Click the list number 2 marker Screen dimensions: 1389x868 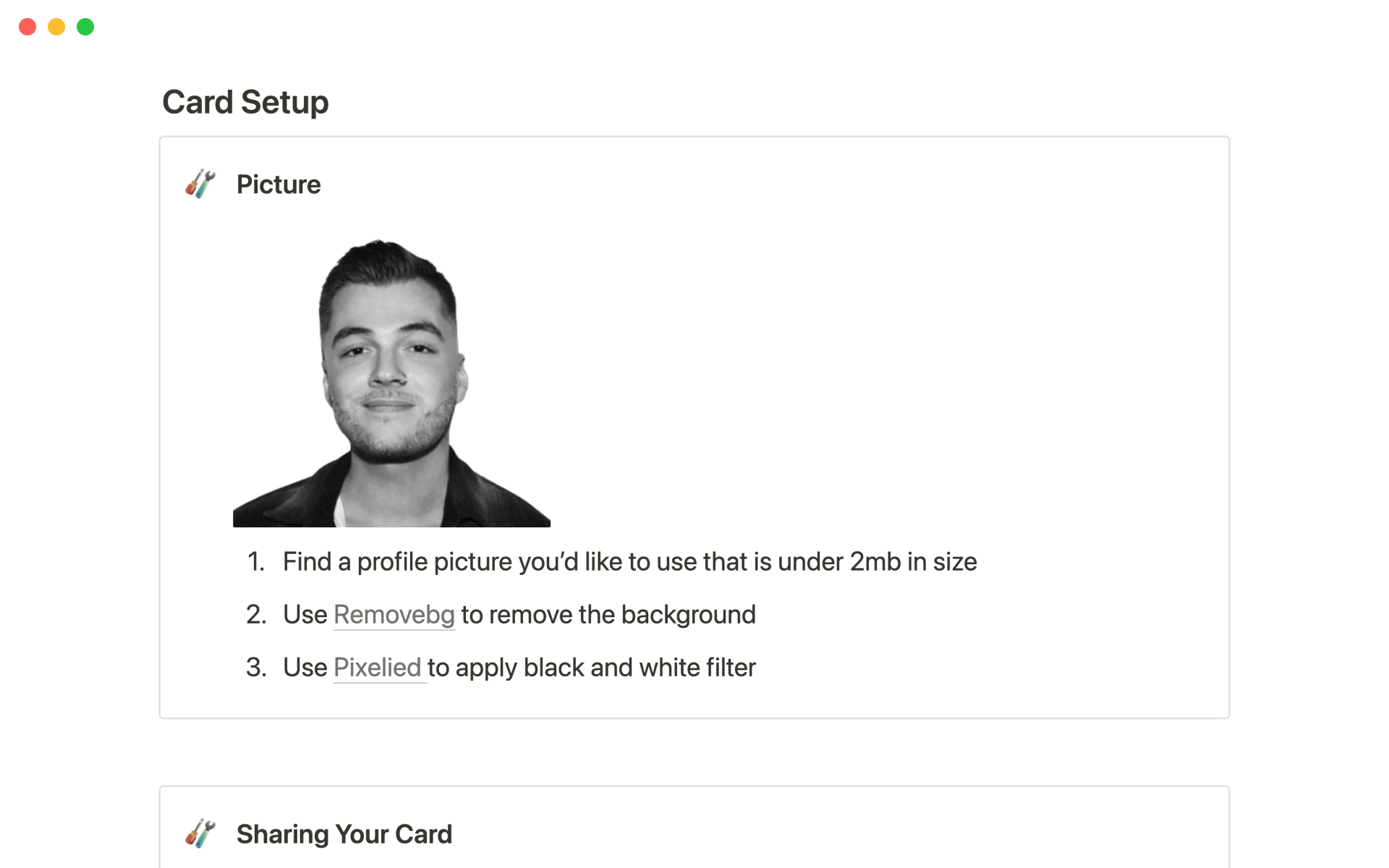click(255, 615)
